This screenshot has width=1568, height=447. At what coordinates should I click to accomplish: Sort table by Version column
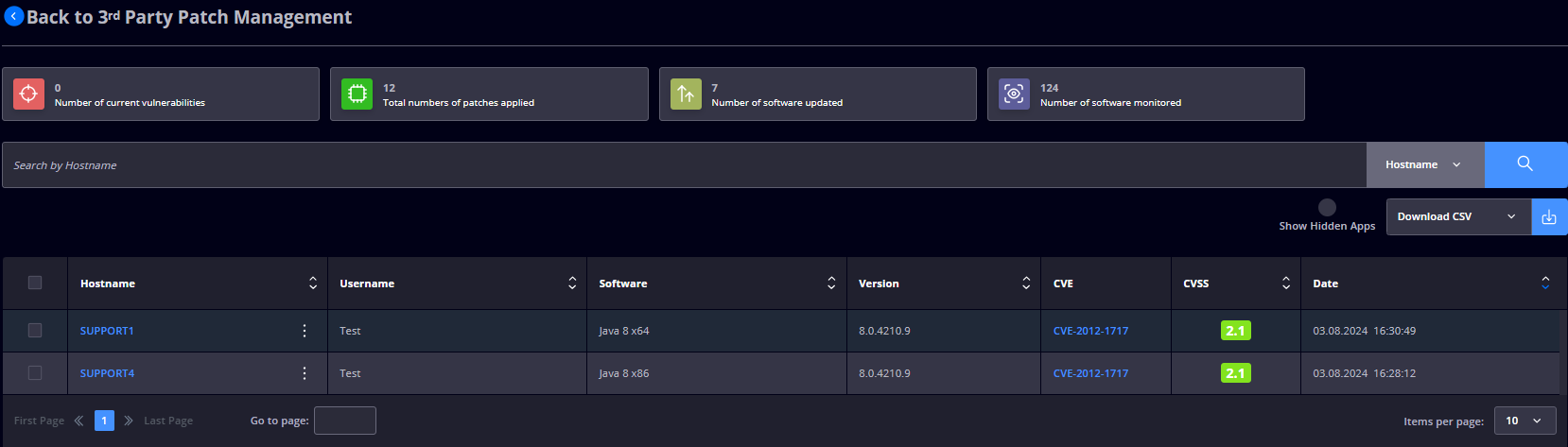coord(1026,284)
